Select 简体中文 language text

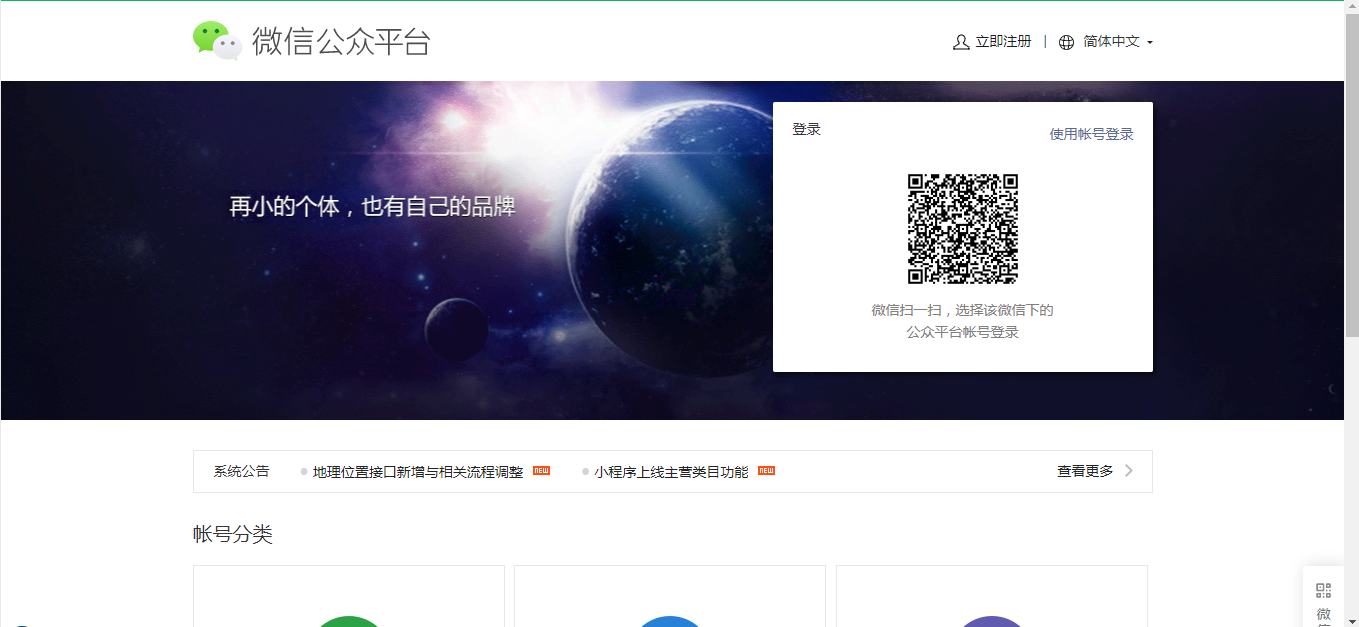(x=1112, y=42)
